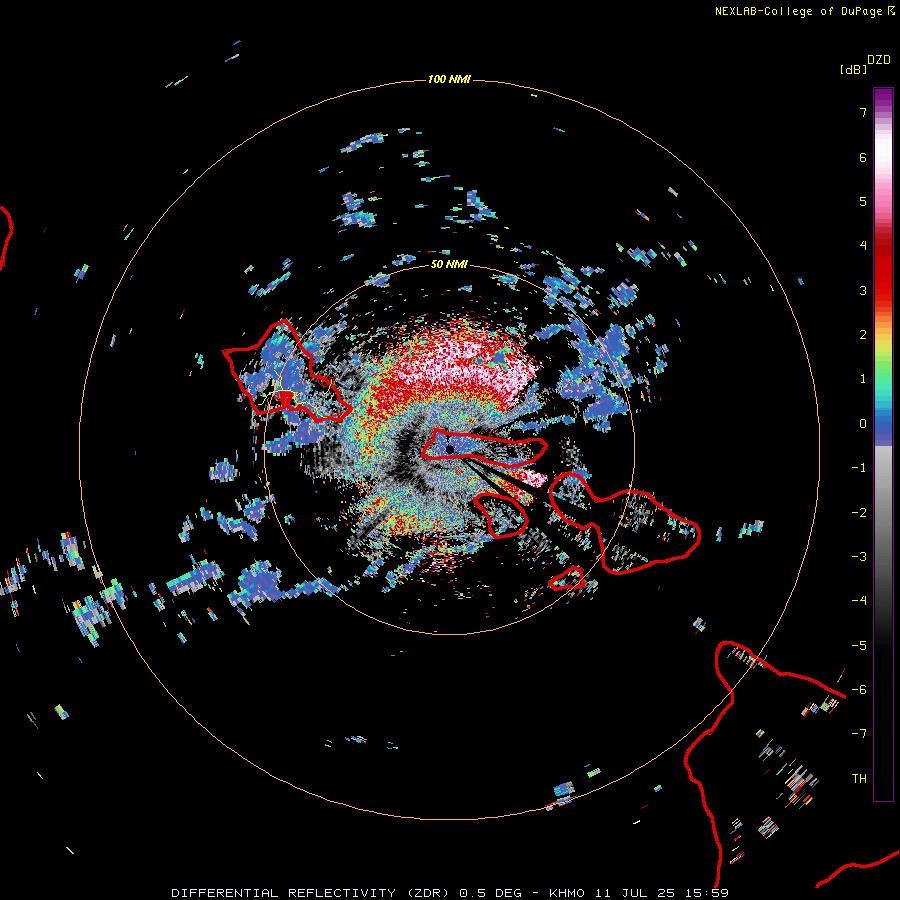Click the -6 dB label on the color scale

point(859,690)
